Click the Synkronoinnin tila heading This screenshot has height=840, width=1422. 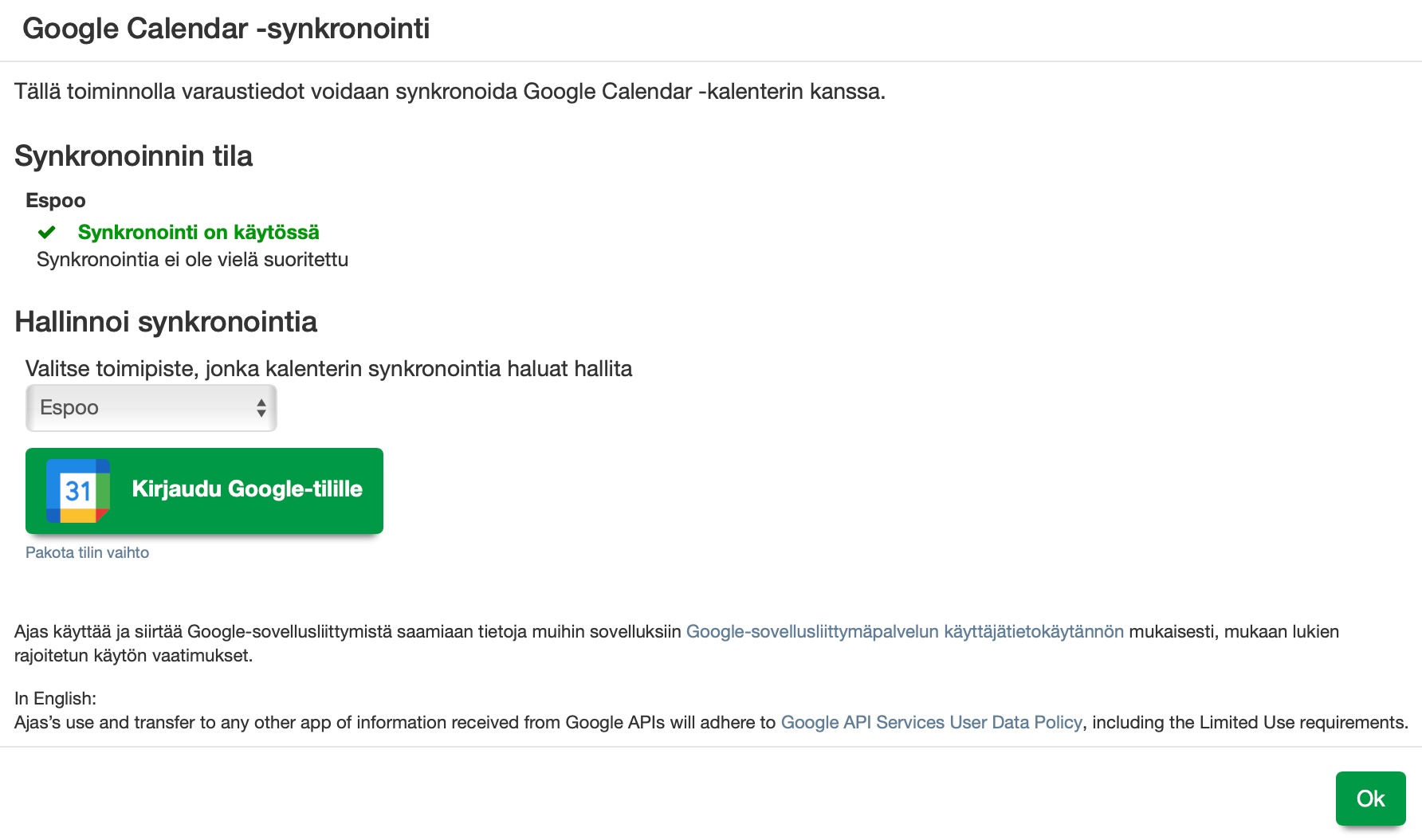[x=133, y=155]
